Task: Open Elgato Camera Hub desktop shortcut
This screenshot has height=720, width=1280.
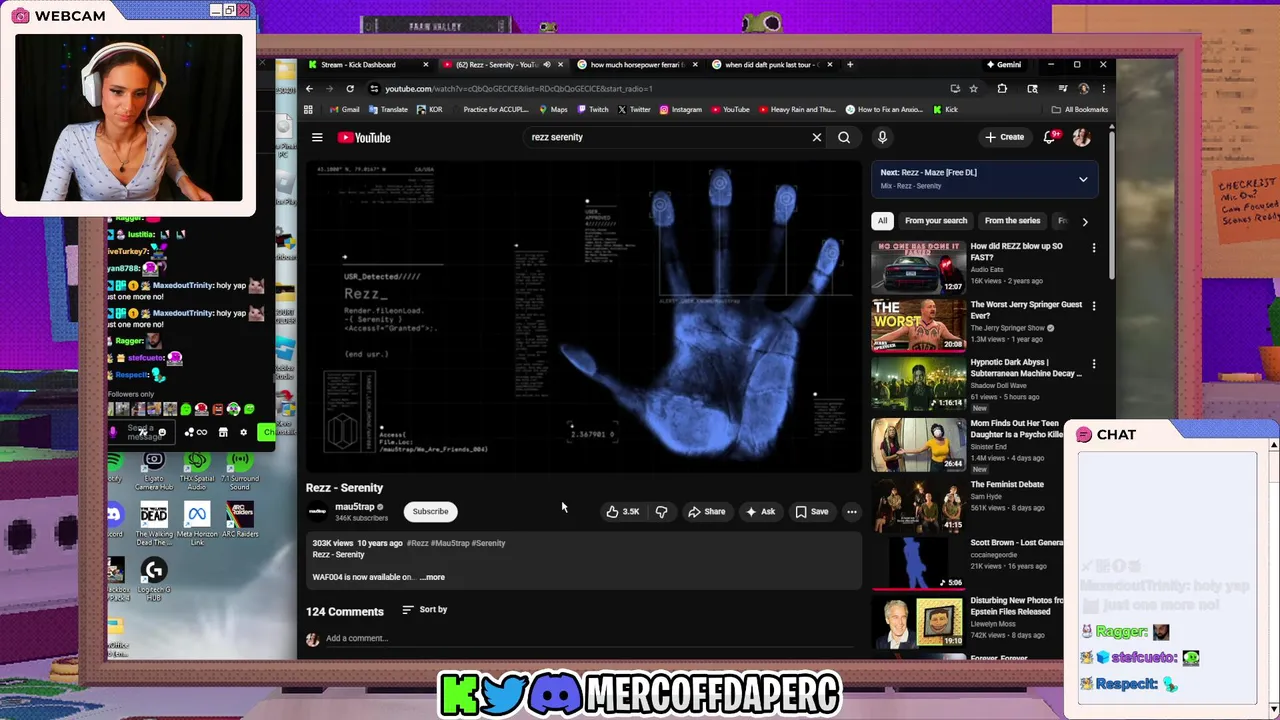Action: coord(154,470)
